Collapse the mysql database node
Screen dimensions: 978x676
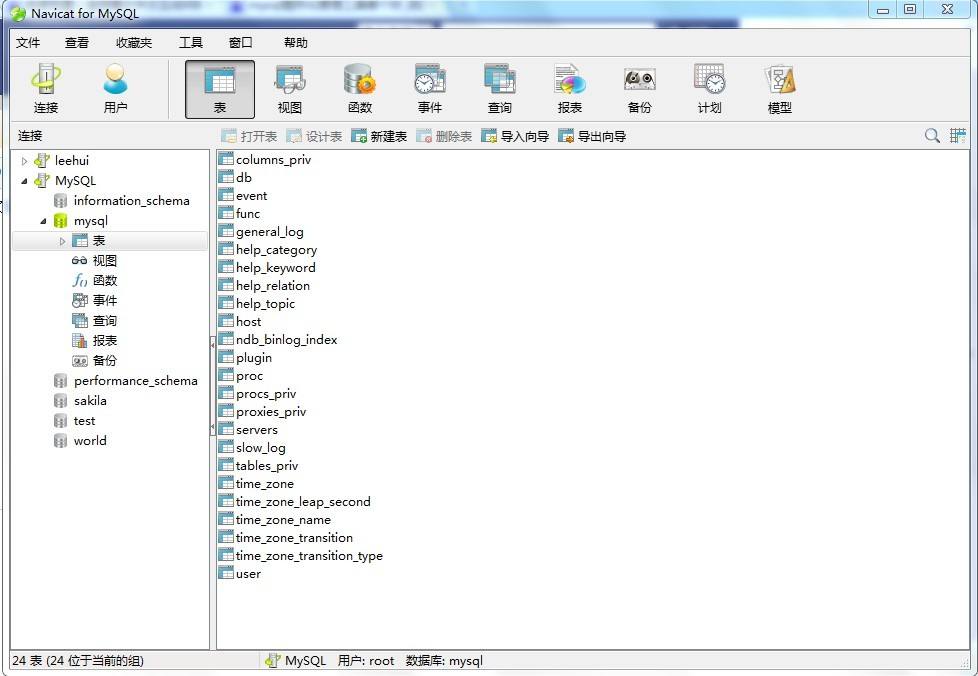tap(43, 221)
